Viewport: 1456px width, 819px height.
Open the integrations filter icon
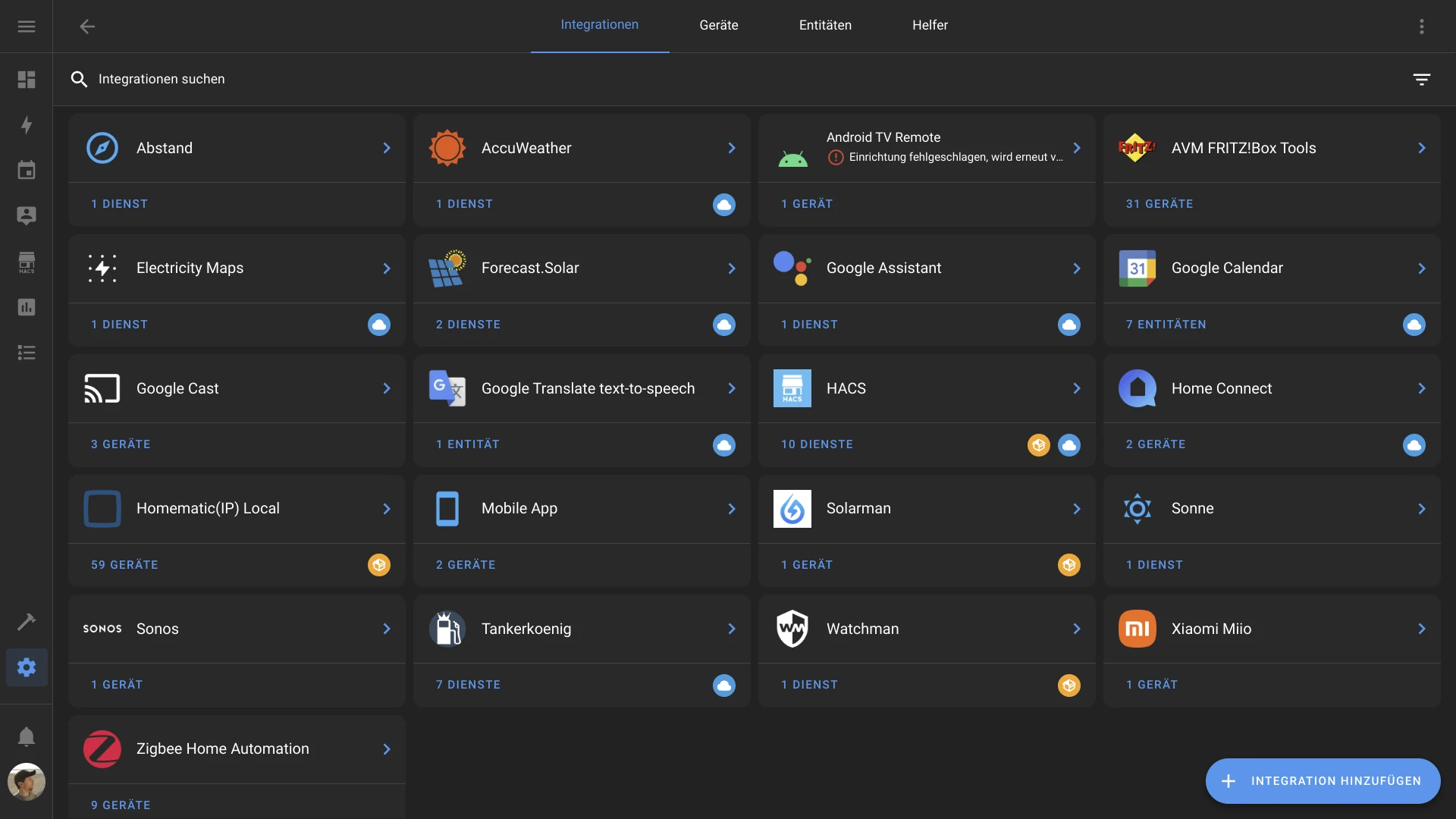click(x=1422, y=79)
